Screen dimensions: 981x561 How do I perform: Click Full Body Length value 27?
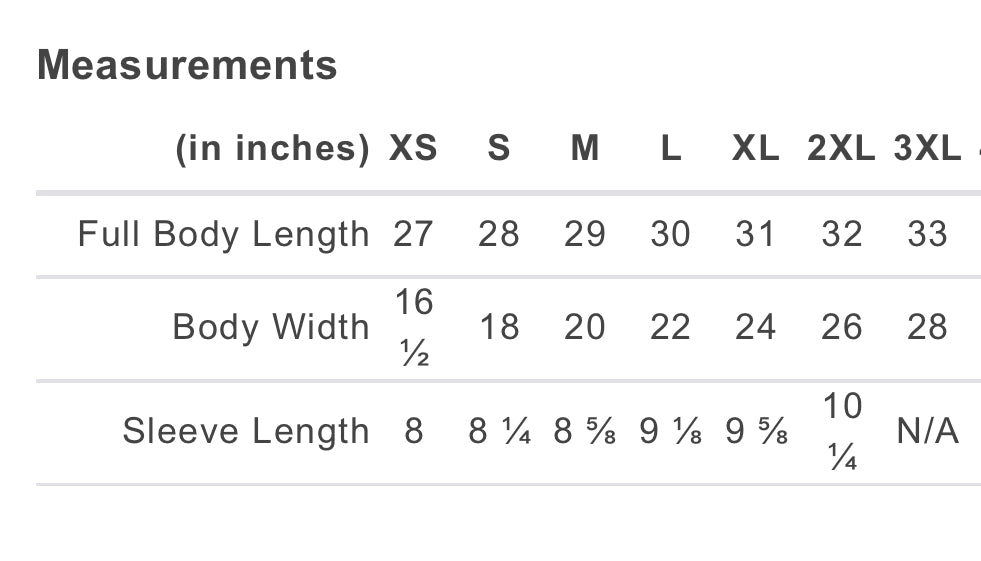point(413,234)
